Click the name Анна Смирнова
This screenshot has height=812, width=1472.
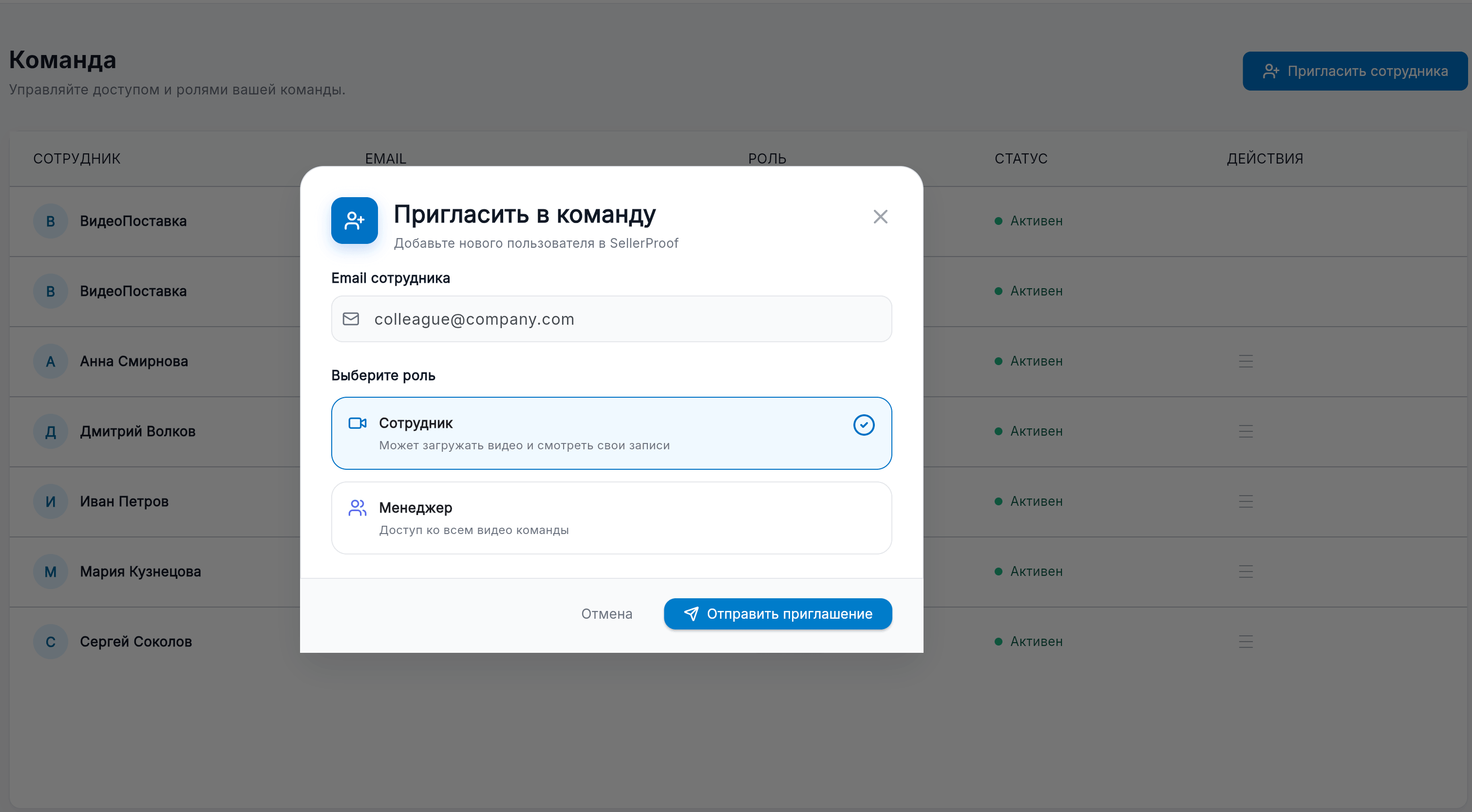point(134,361)
